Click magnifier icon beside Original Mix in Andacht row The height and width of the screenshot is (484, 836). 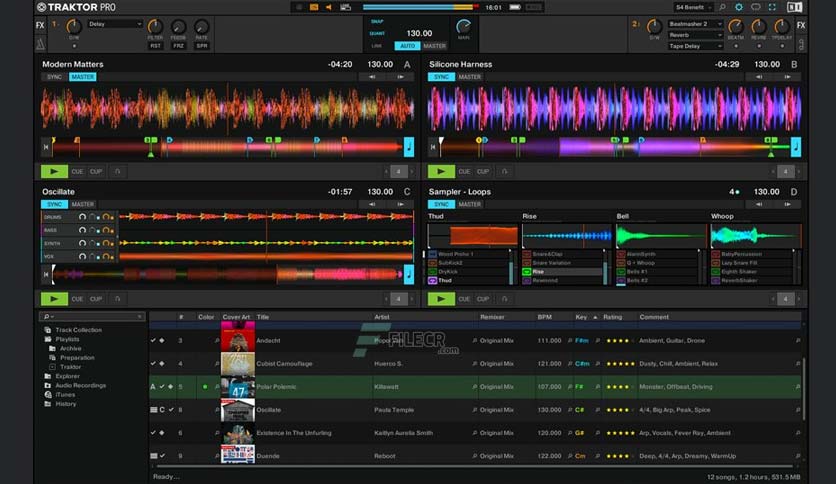475,341
